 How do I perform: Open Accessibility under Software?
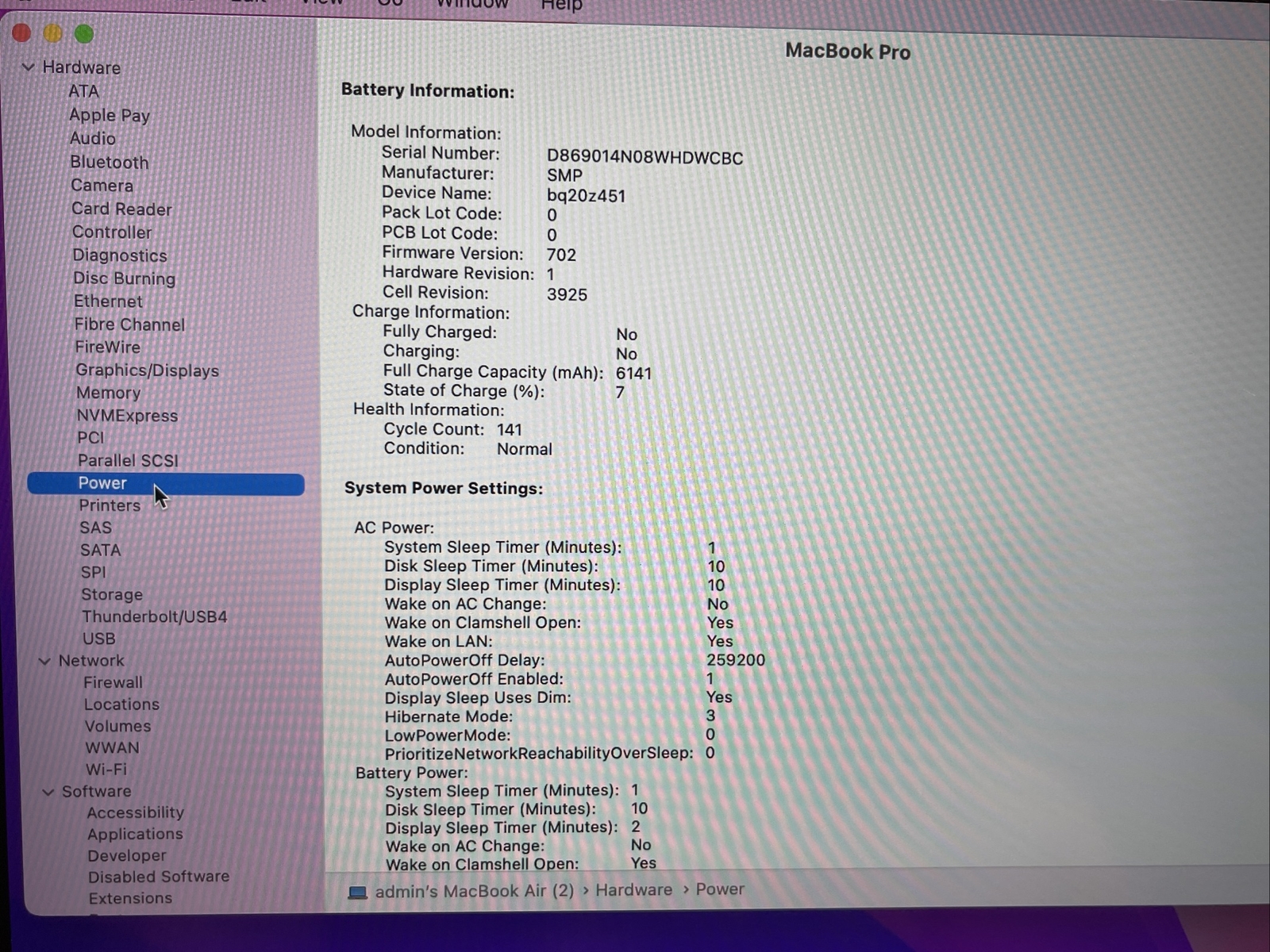[x=135, y=812]
